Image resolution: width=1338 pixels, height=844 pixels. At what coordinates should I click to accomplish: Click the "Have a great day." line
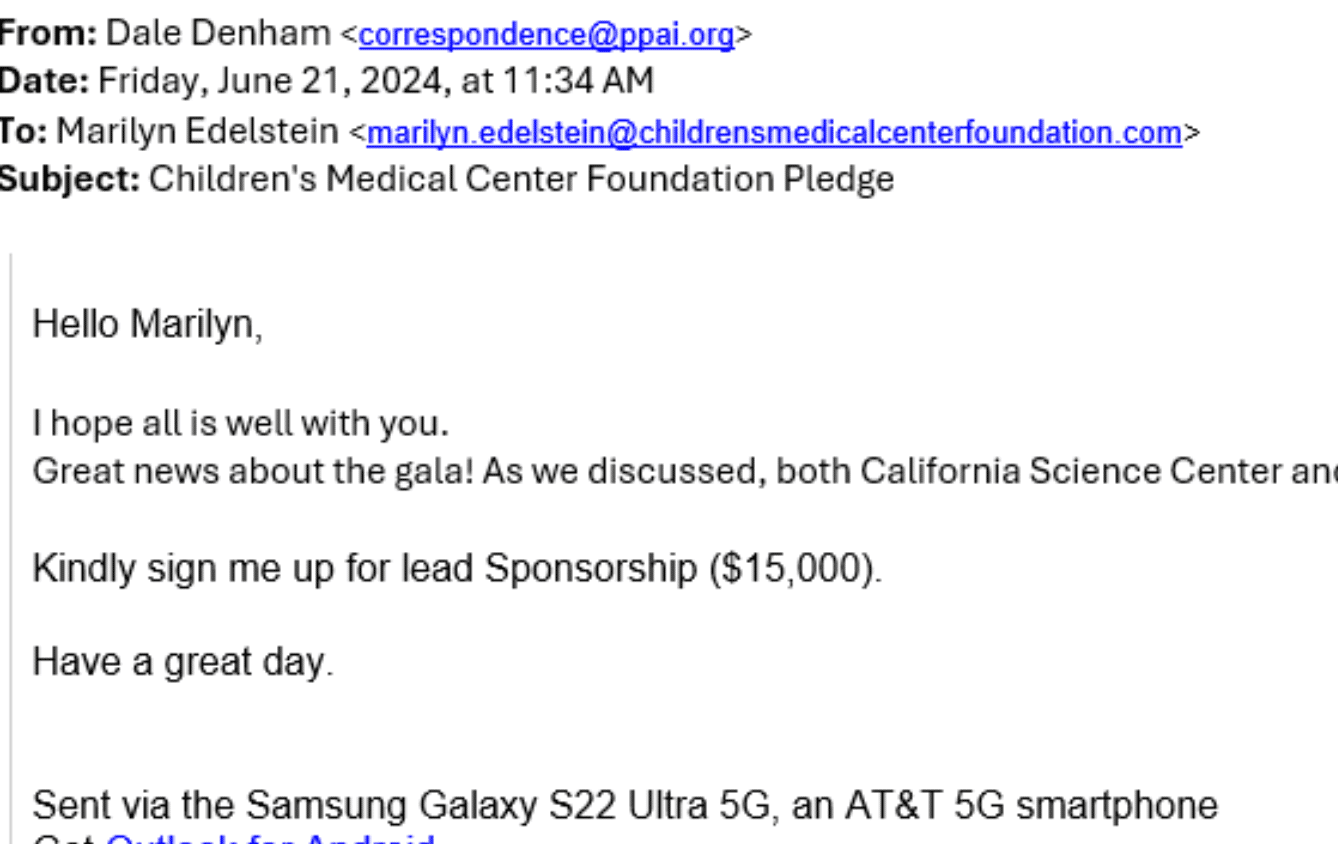coord(183,662)
